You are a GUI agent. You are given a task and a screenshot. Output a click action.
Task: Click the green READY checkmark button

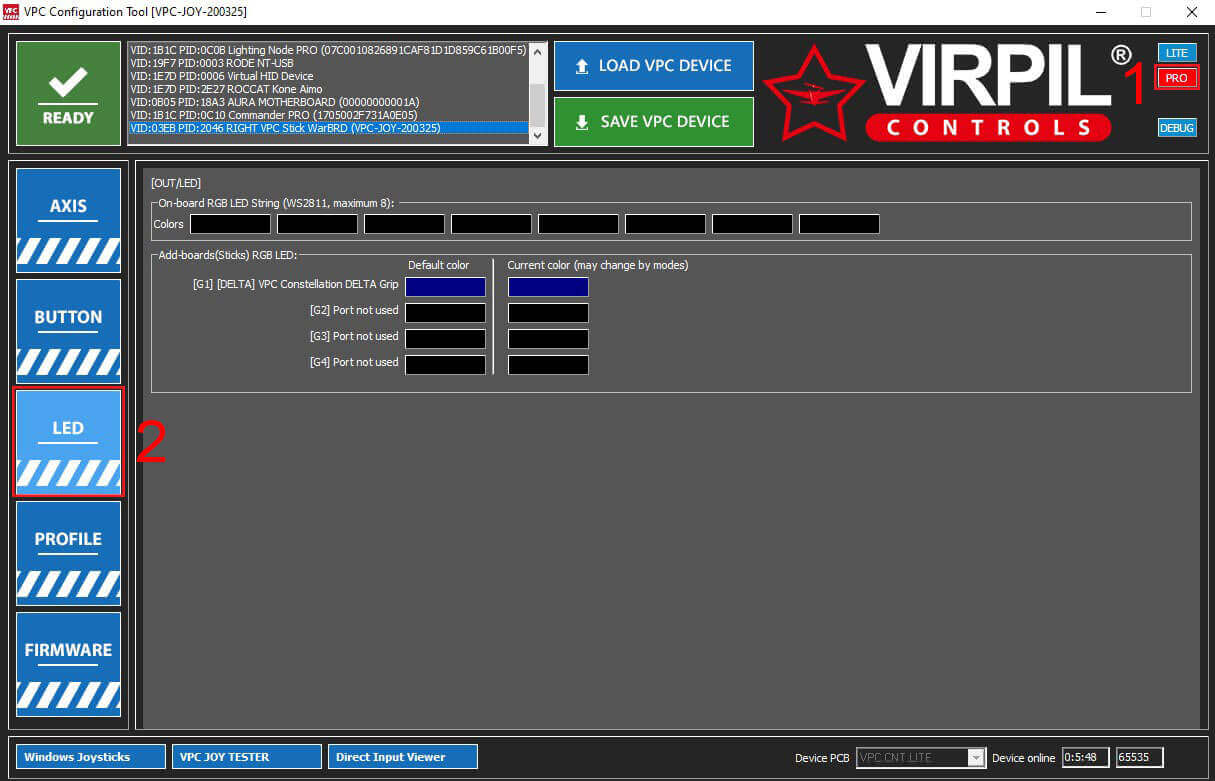click(68, 94)
